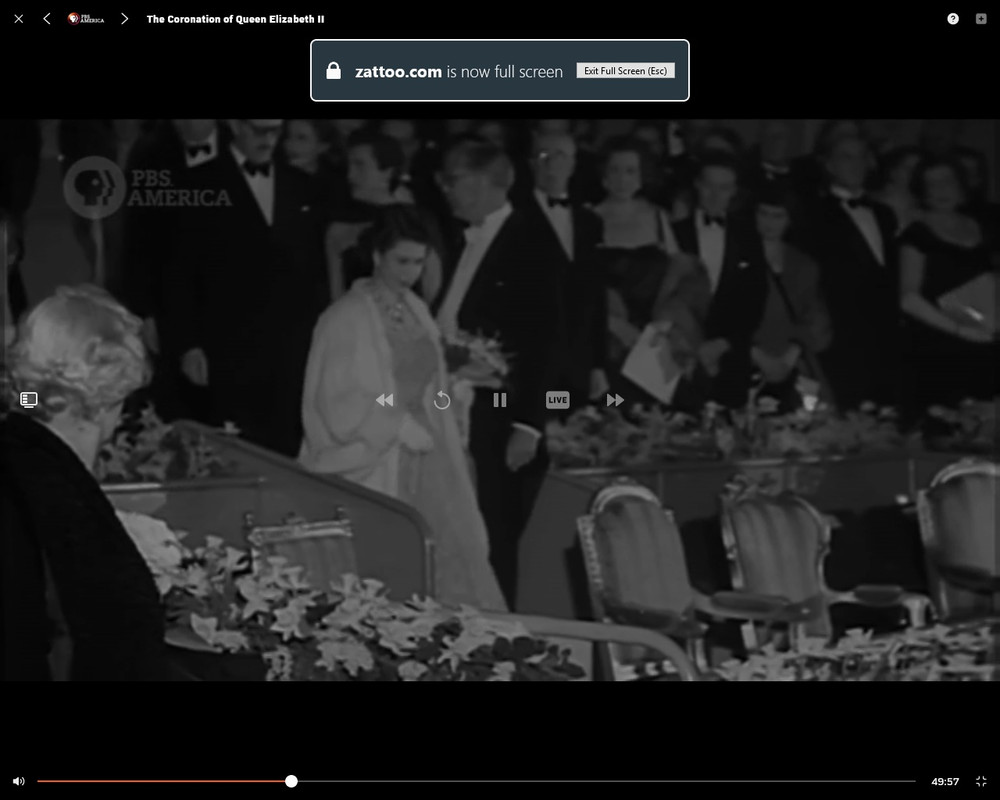
Task: Click the 49:57 time display
Action: tap(945, 781)
